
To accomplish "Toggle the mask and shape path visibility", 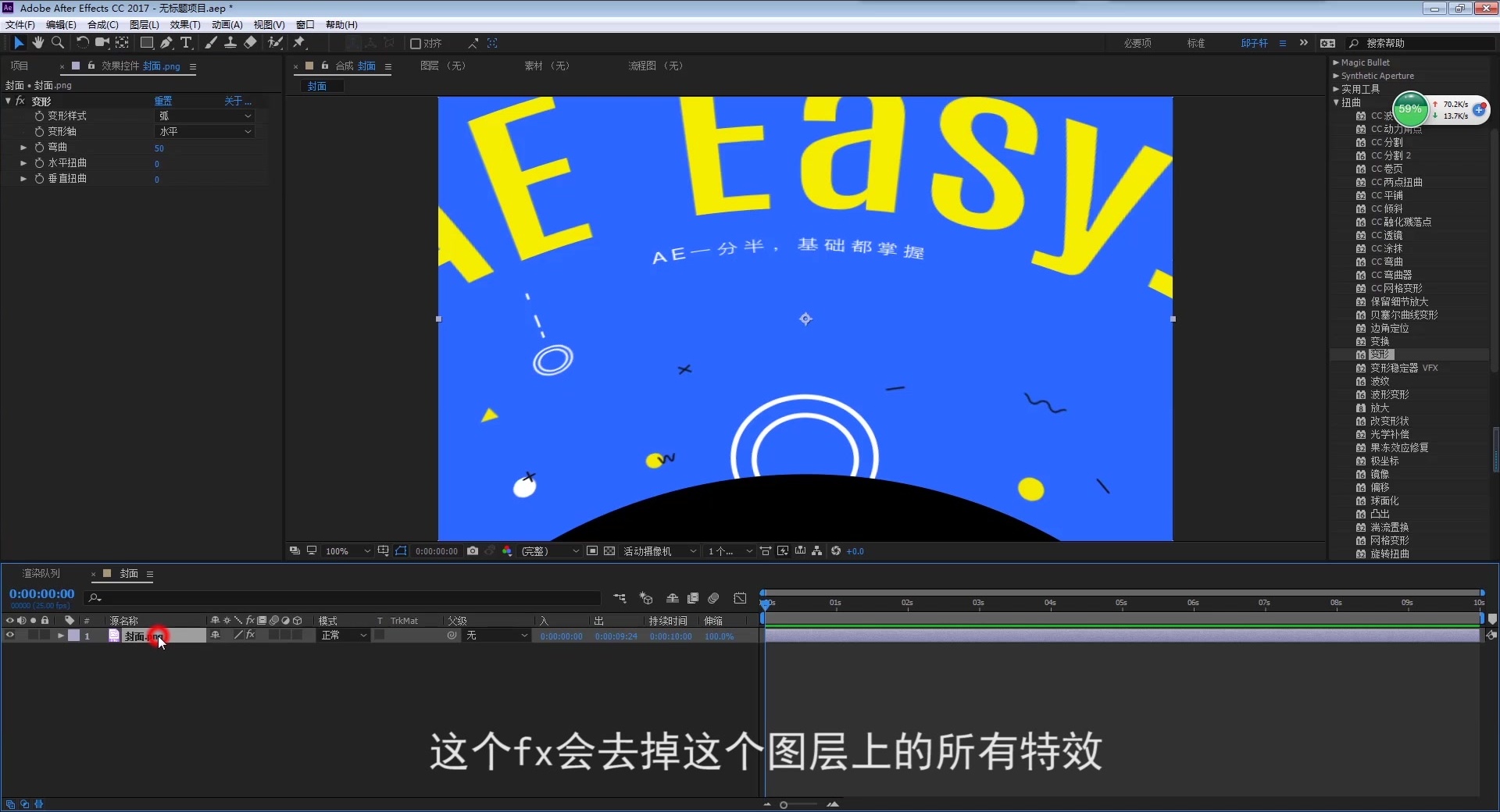I will (401, 551).
